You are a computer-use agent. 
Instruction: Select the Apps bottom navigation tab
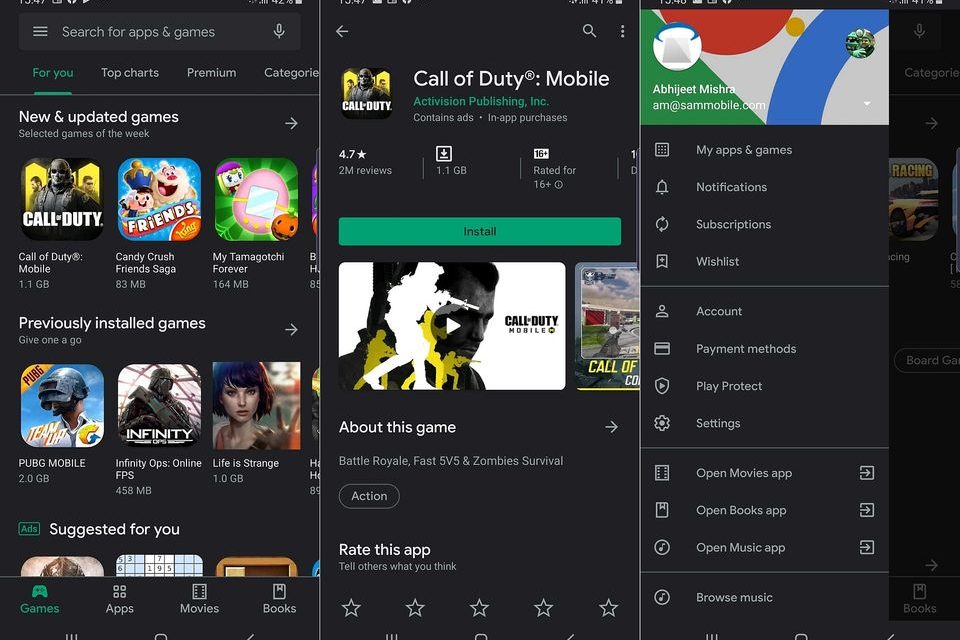[x=119, y=600]
